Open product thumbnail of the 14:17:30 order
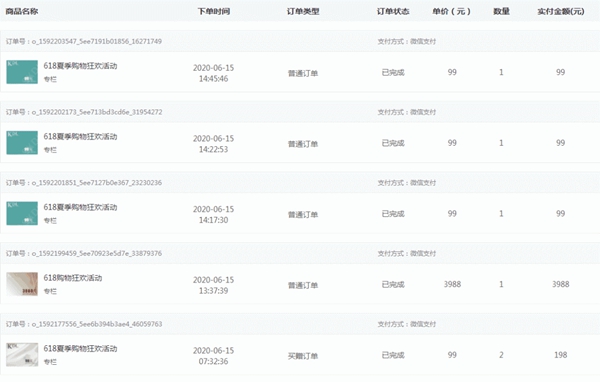 pos(22,213)
